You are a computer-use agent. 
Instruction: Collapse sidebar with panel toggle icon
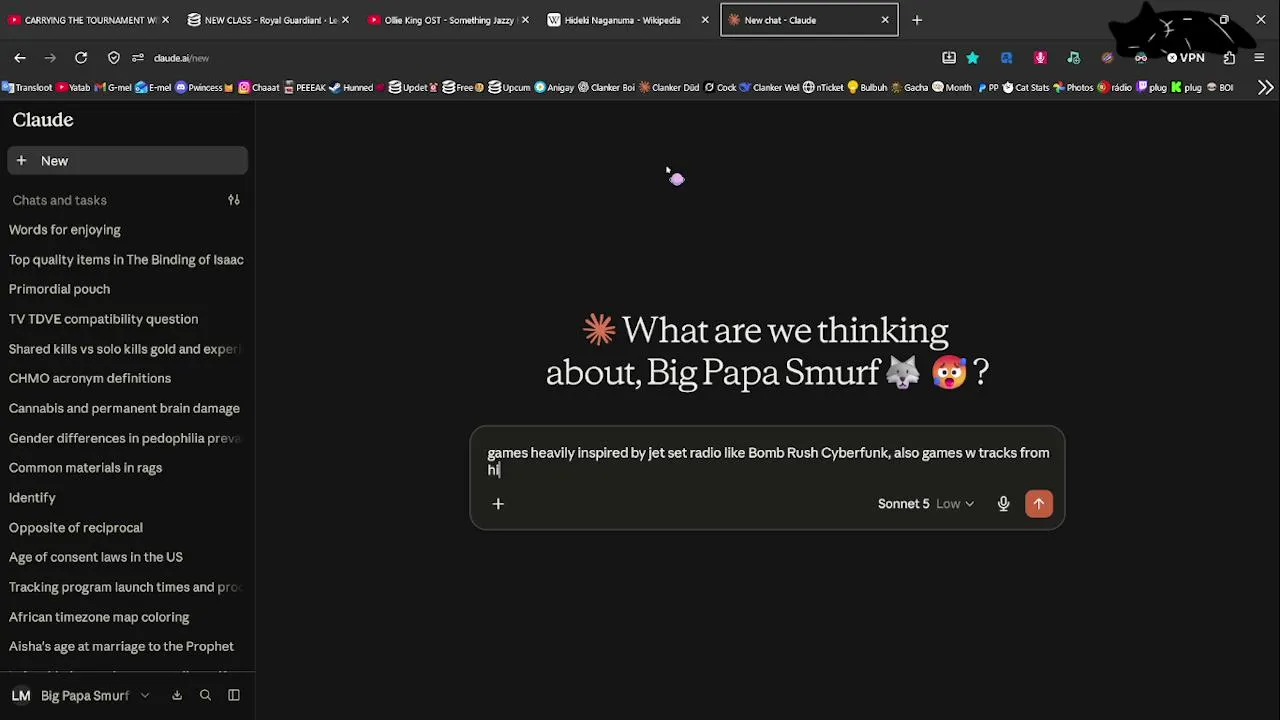pos(234,696)
